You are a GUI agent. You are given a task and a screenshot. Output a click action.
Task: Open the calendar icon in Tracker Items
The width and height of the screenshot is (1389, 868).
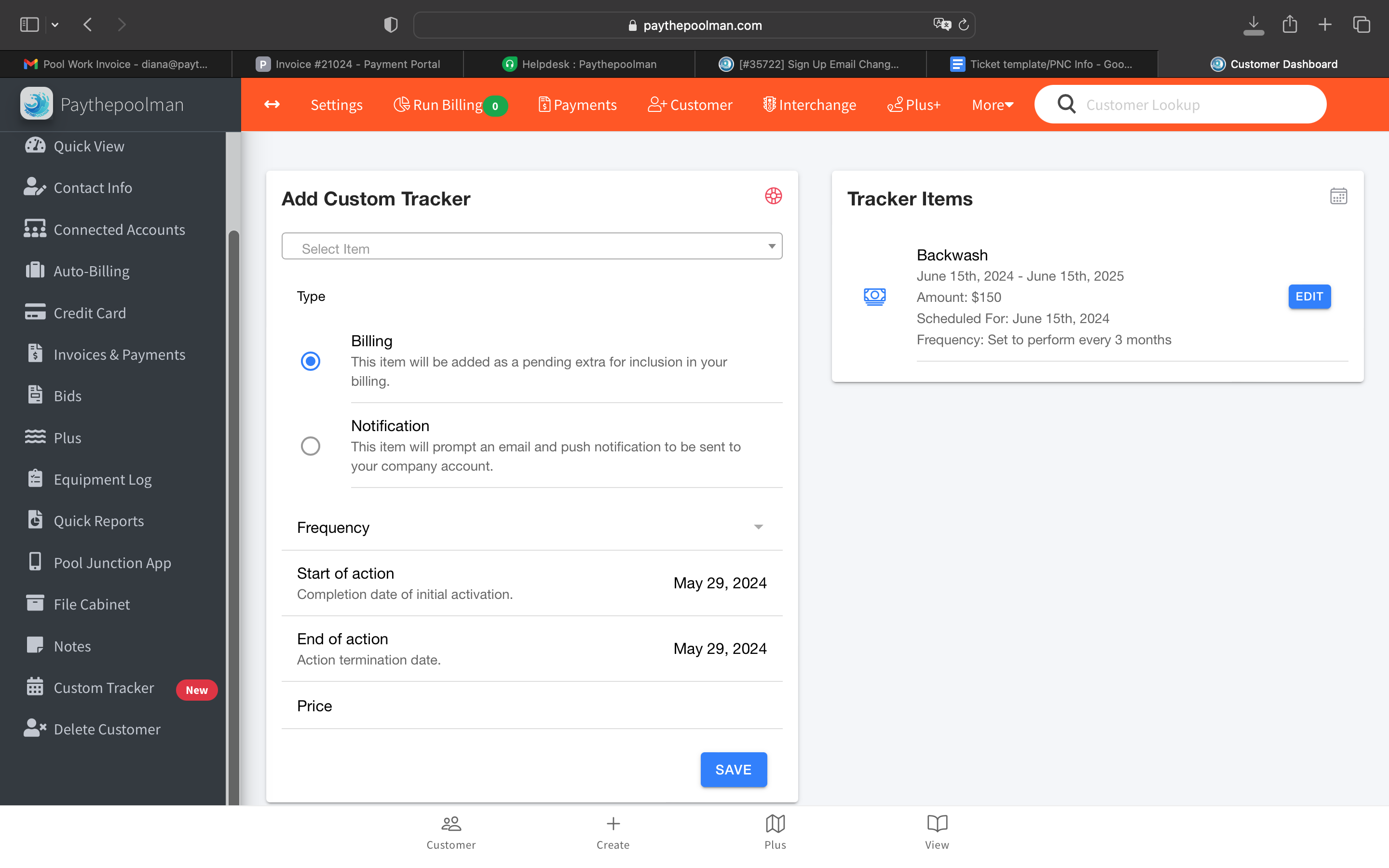(x=1338, y=196)
